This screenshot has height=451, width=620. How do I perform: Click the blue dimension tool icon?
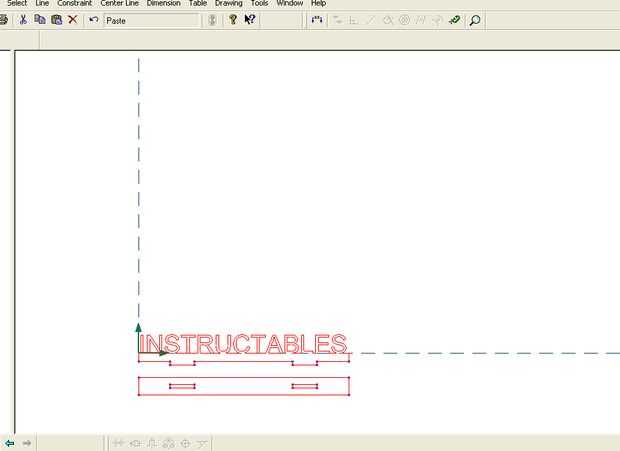pyautogui.click(x=317, y=20)
